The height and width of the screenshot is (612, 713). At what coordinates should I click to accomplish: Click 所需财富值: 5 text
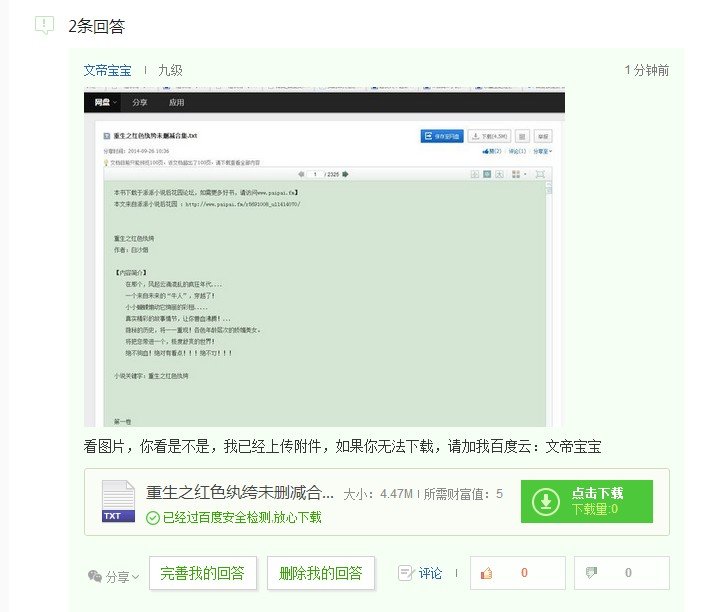tap(463, 494)
